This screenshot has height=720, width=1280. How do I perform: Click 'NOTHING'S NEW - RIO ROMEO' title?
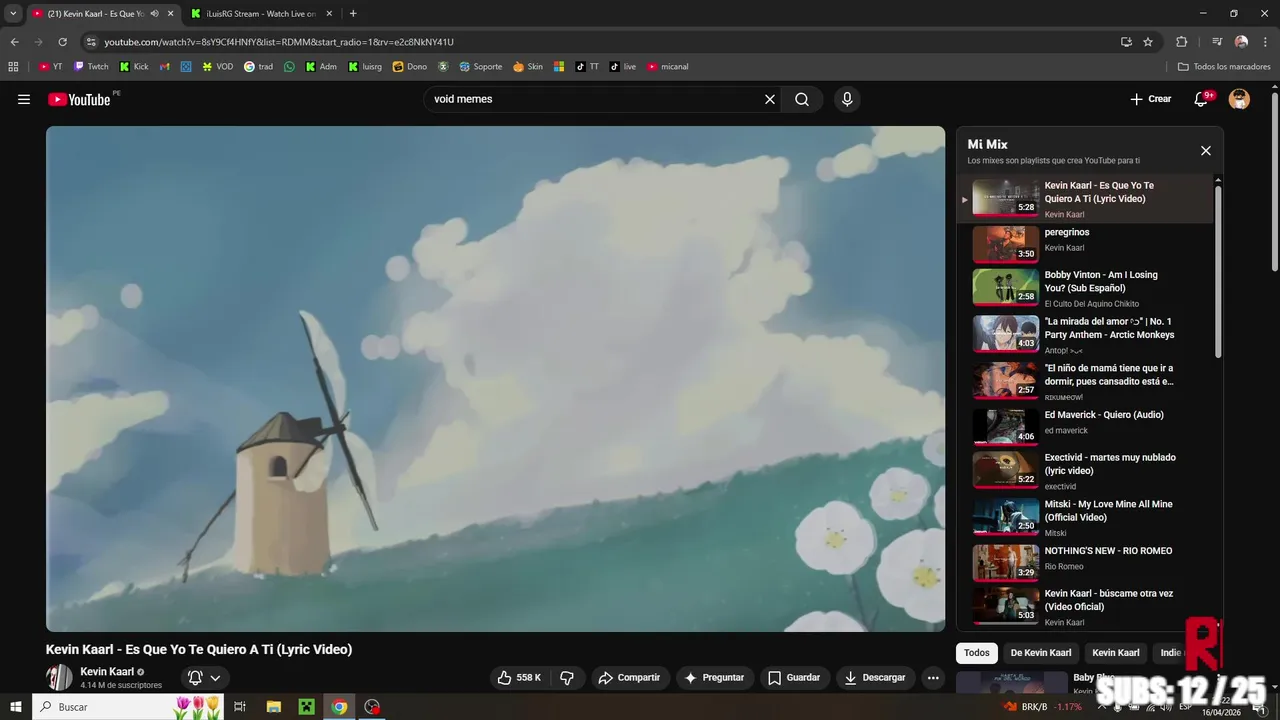1108,551
